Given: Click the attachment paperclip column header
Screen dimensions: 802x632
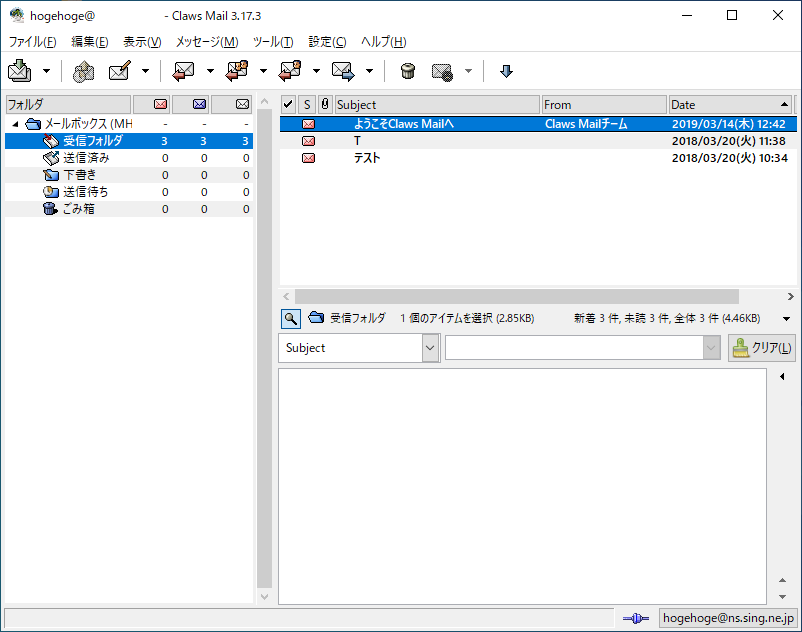Looking at the screenshot, I should [x=325, y=104].
